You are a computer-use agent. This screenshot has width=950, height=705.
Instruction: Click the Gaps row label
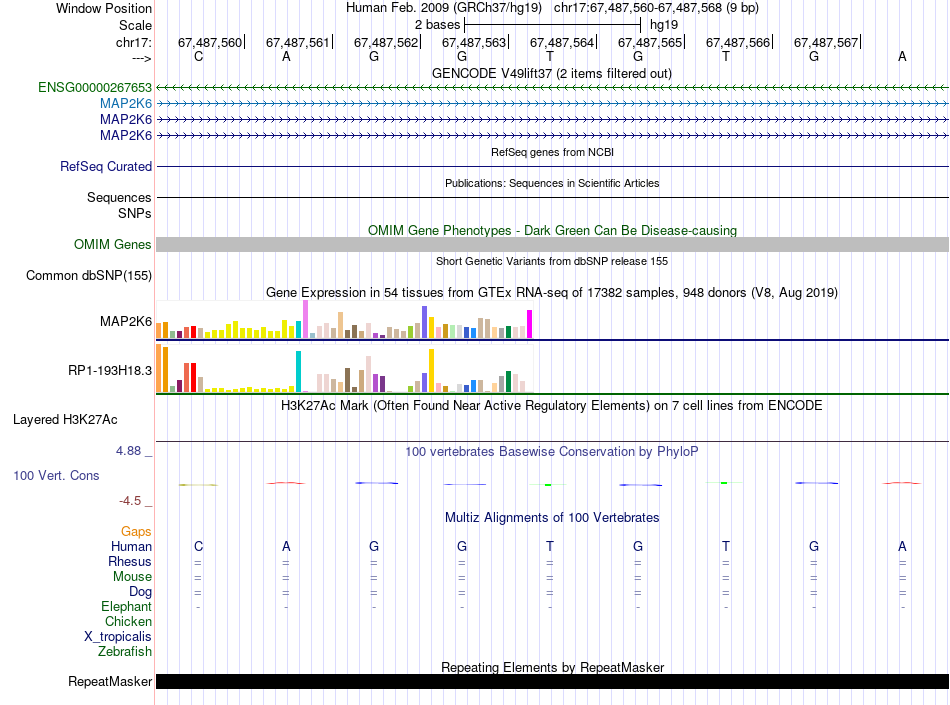(x=136, y=531)
